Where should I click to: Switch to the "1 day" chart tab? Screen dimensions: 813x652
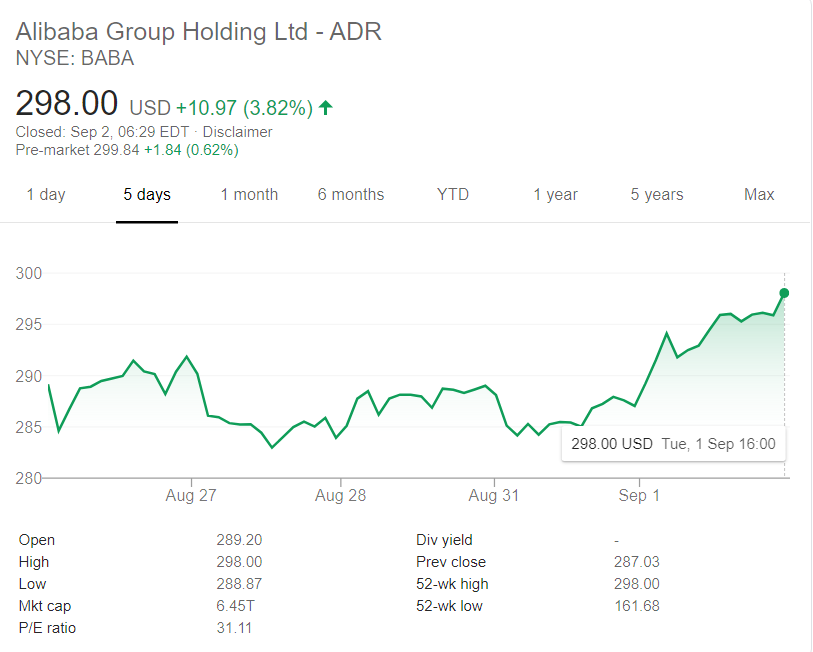(45, 194)
